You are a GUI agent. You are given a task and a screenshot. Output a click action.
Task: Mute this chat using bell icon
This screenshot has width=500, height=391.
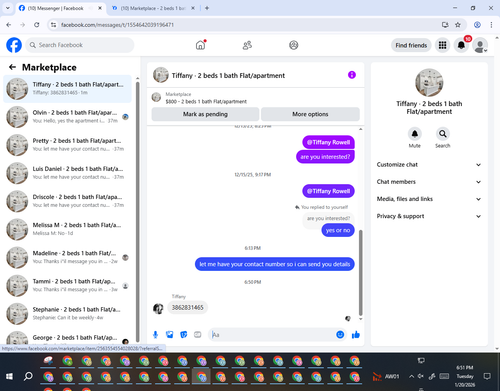(415, 134)
